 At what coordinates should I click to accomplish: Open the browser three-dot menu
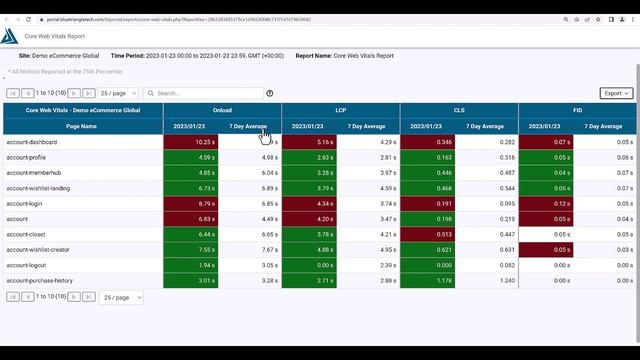point(633,19)
